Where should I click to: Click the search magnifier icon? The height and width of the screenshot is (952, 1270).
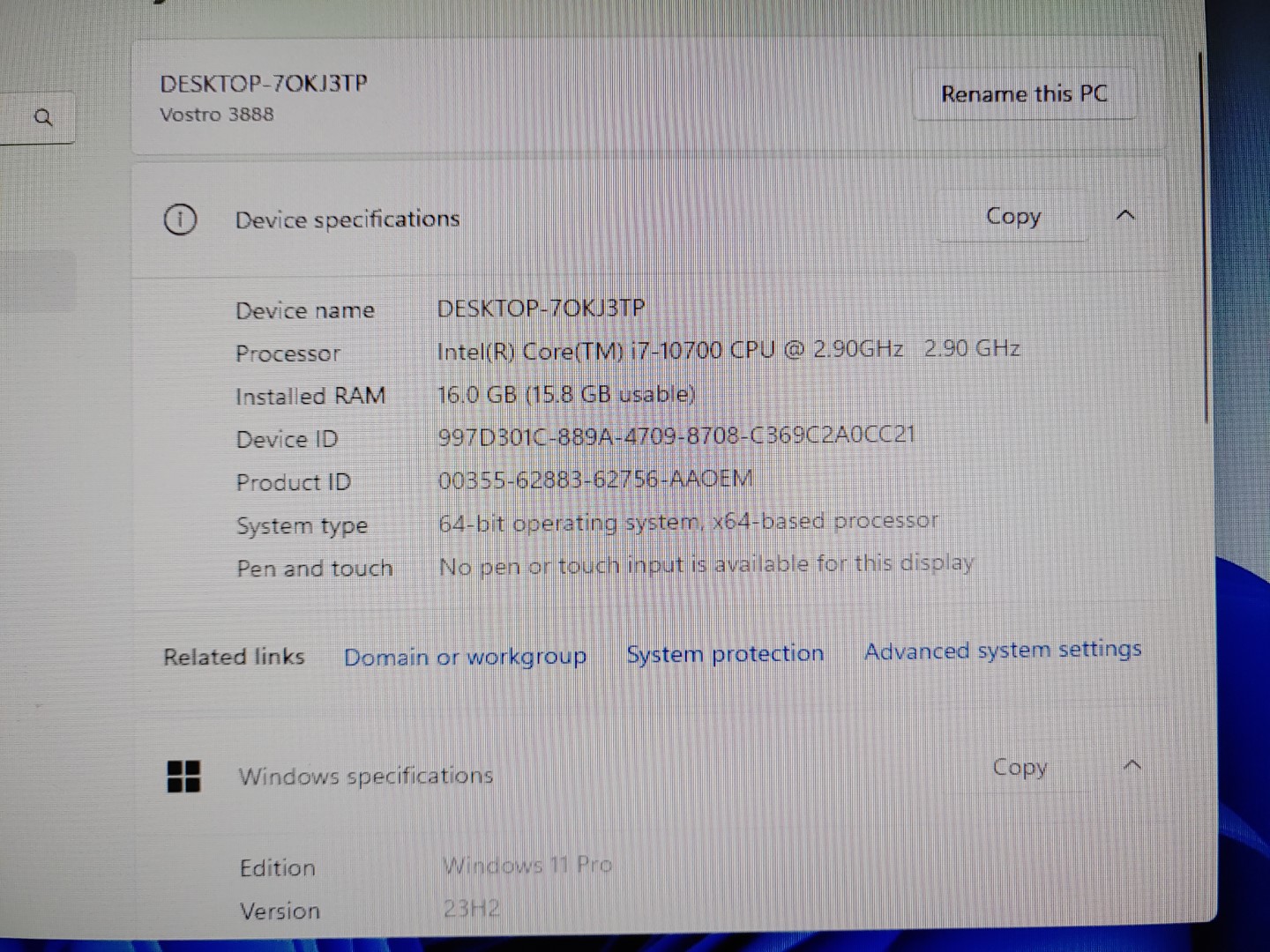42,117
